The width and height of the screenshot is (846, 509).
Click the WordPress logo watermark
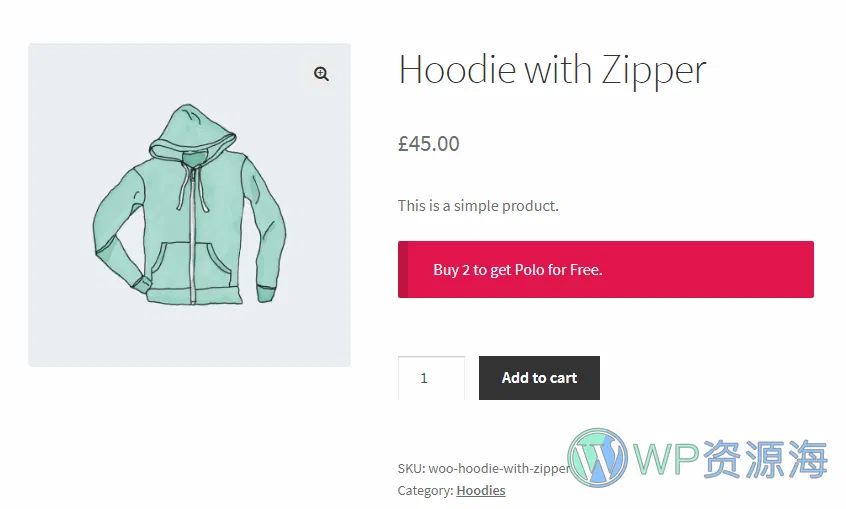[x=597, y=457]
